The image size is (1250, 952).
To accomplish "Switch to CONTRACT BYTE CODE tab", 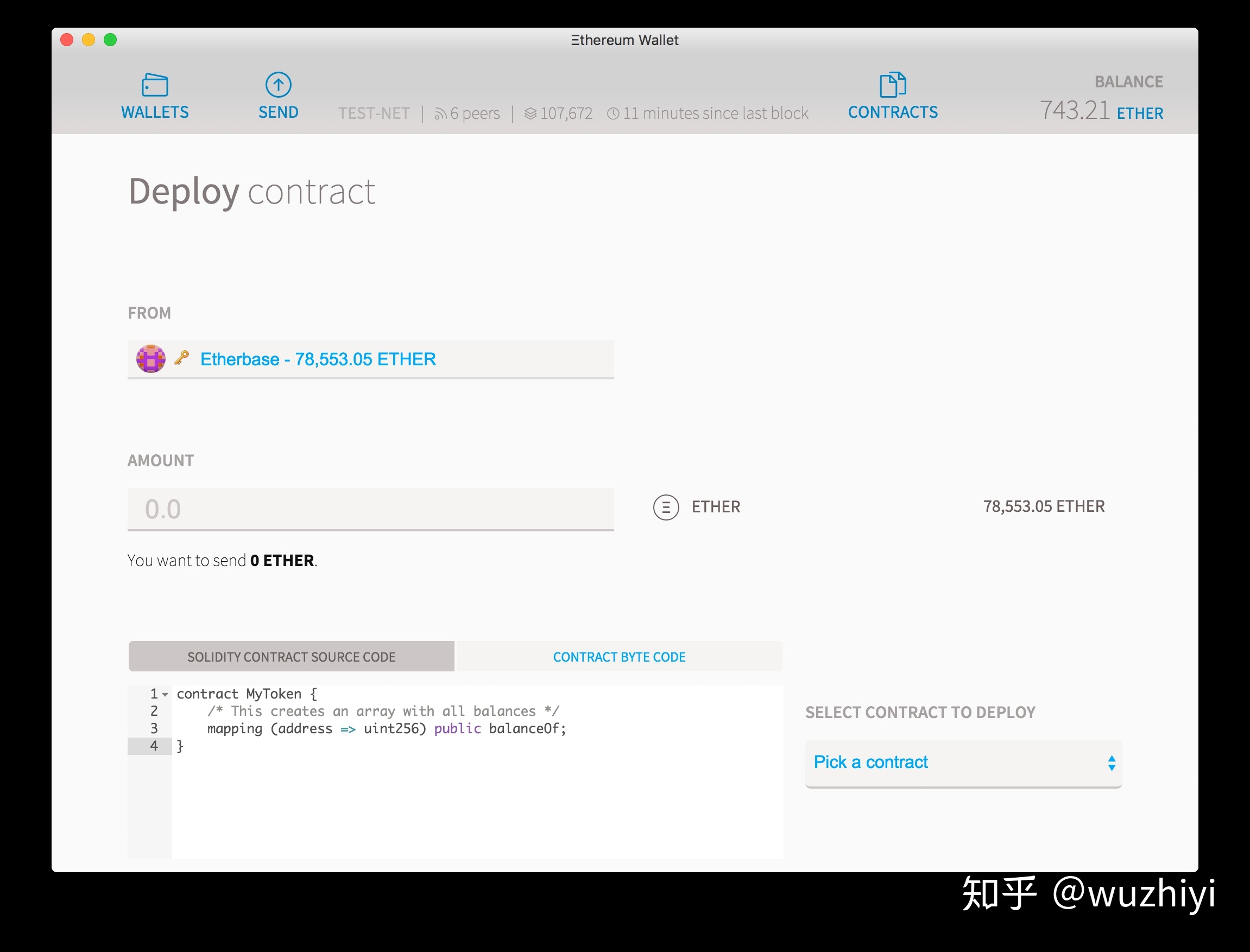I will [620, 656].
